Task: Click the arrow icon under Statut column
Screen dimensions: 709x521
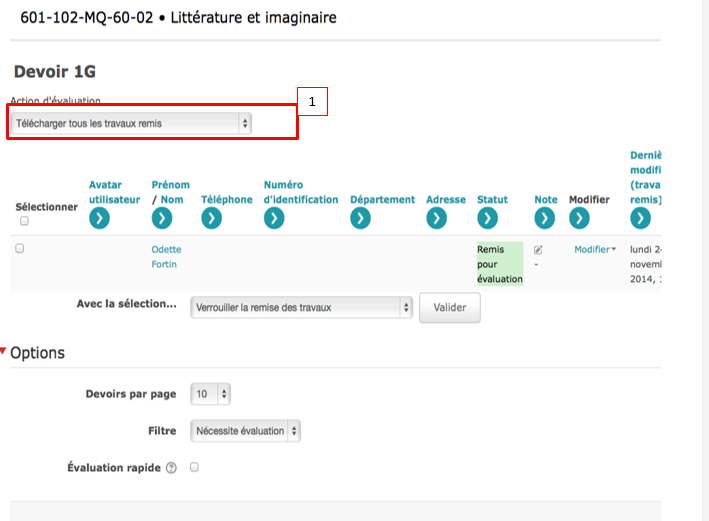Action: [x=487, y=218]
